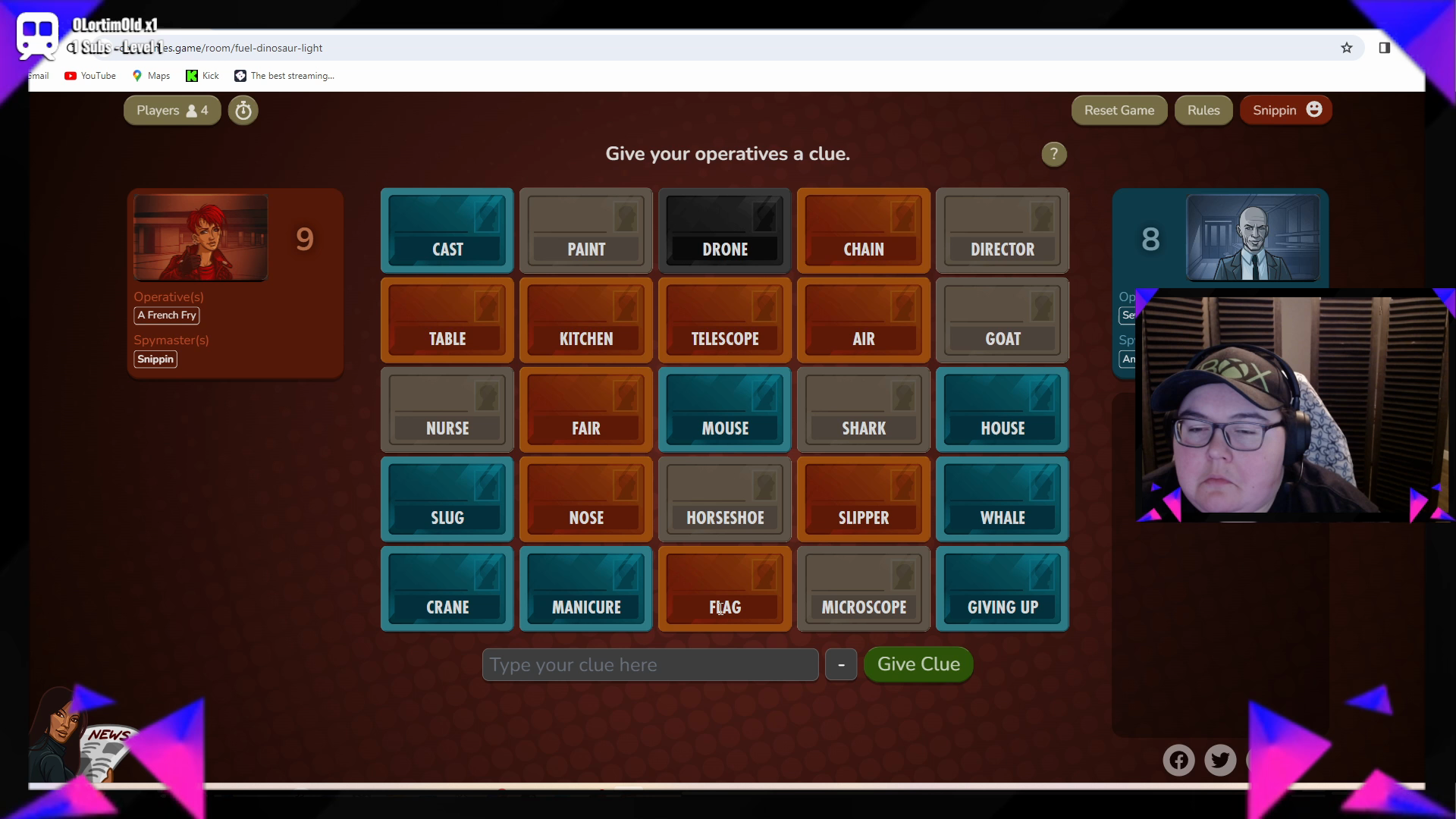Select the GIVING UP card

[1003, 588]
